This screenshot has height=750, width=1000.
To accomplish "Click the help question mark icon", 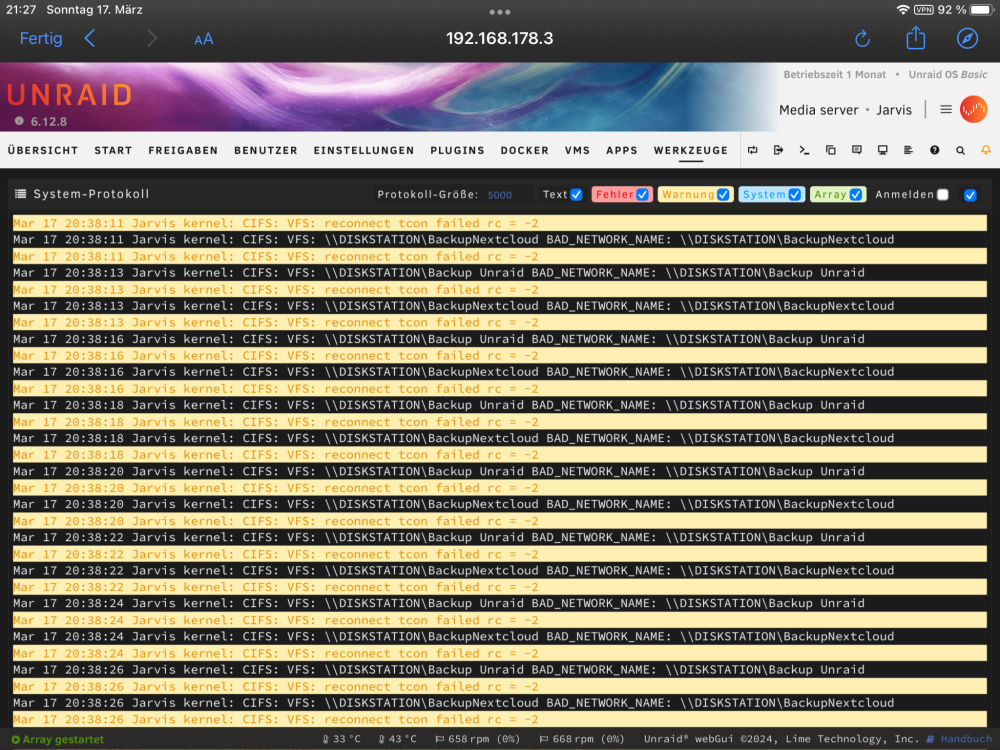I will coord(934,150).
